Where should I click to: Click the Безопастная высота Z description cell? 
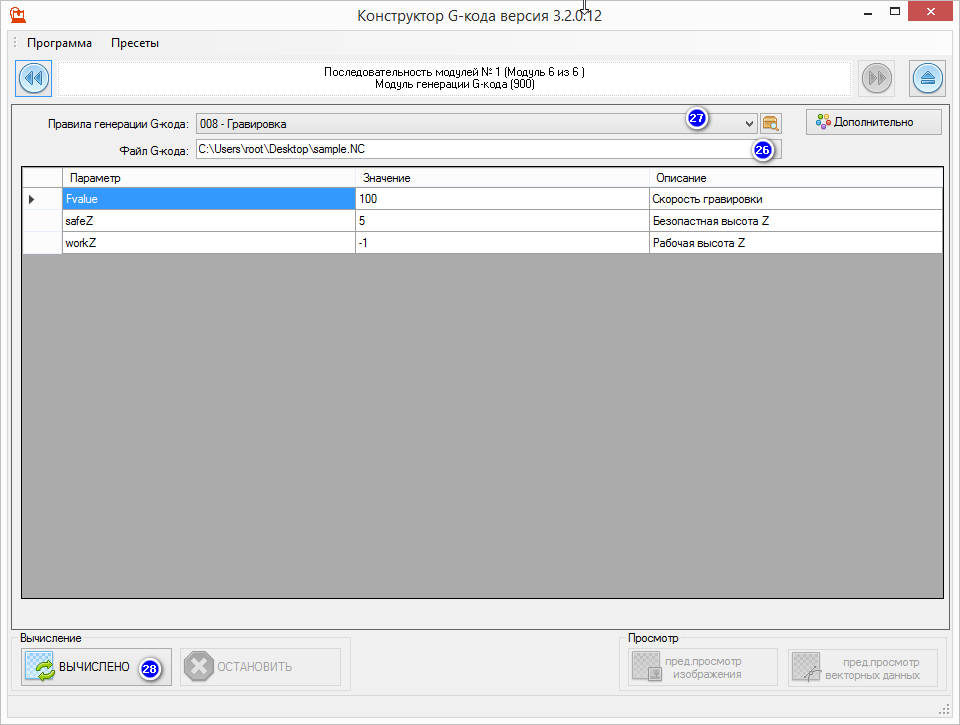click(796, 221)
